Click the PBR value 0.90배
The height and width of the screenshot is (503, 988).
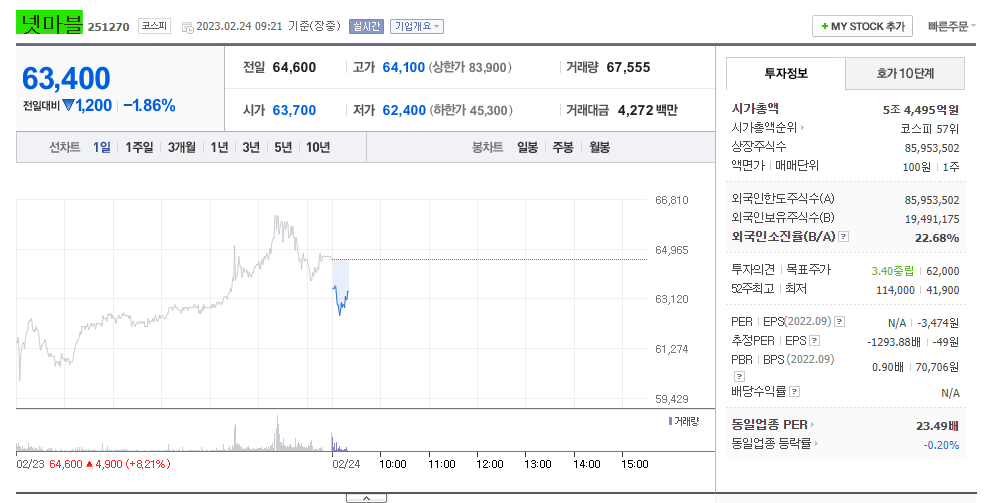click(887, 367)
